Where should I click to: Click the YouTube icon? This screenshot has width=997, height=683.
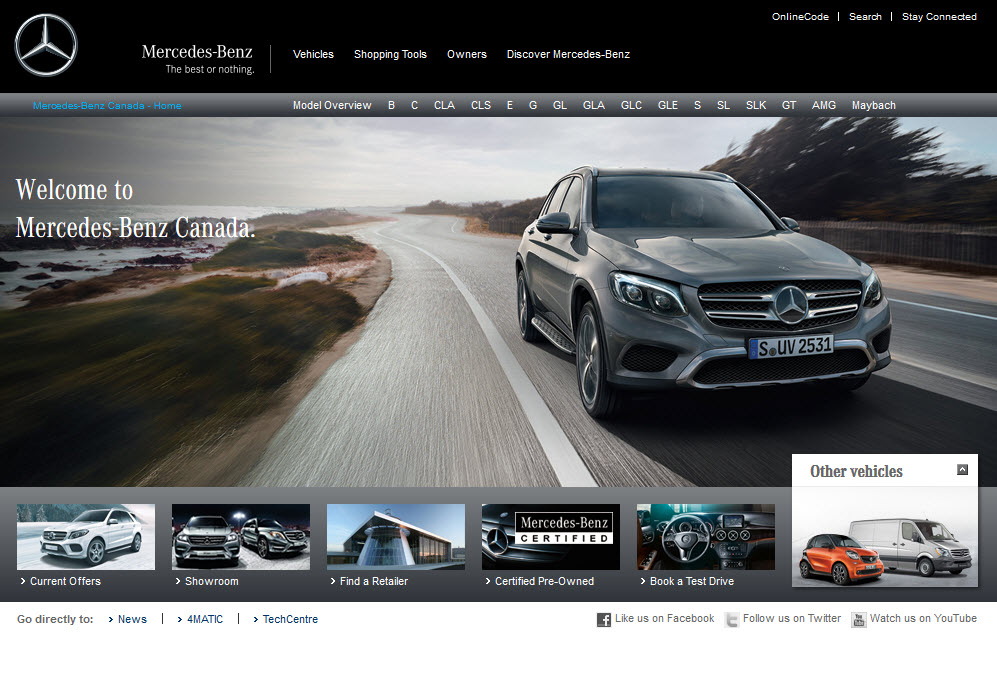click(858, 619)
